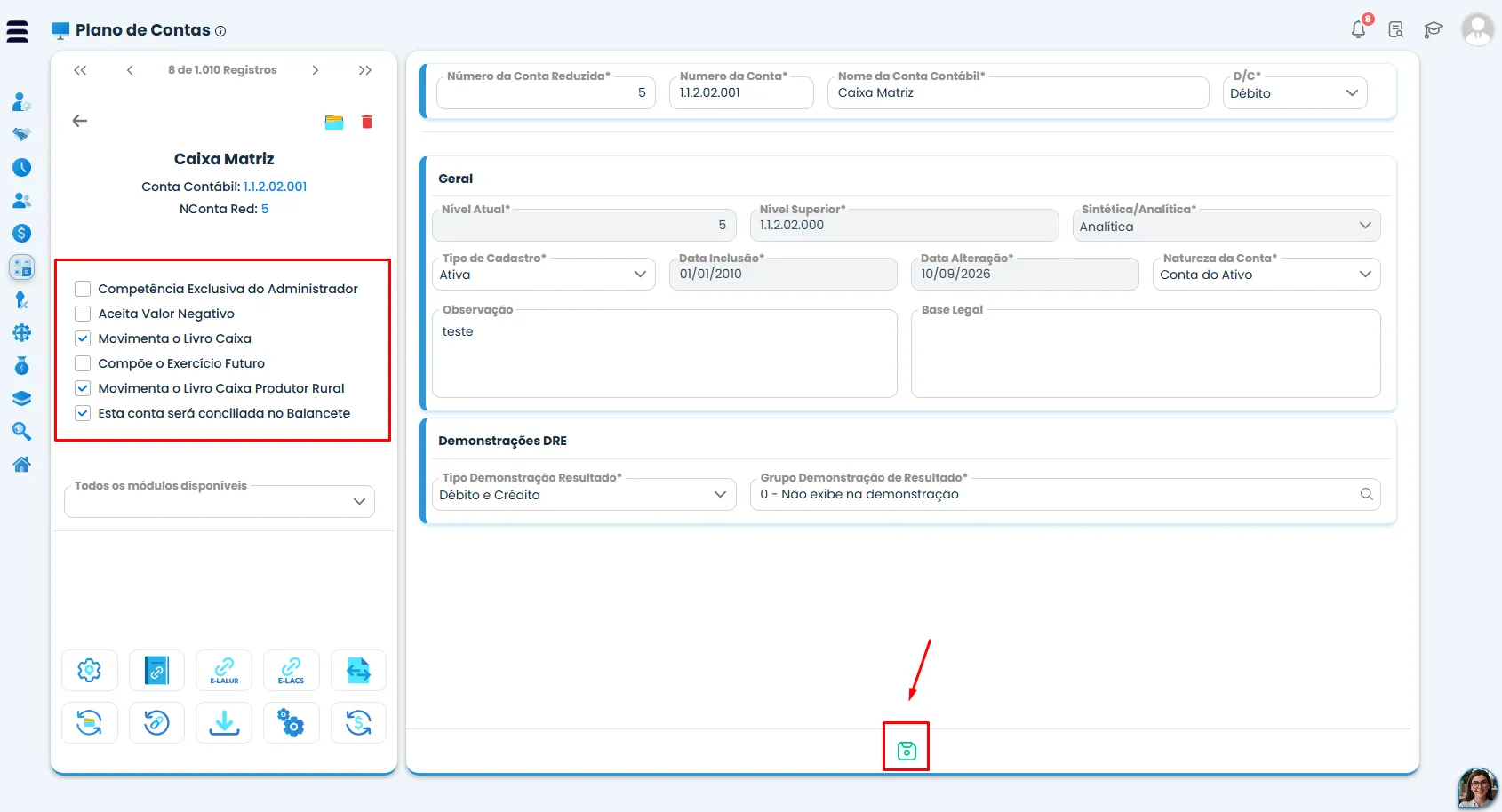Click the Observação text area
Image resolution: width=1502 pixels, height=812 pixels.
pyautogui.click(x=664, y=354)
